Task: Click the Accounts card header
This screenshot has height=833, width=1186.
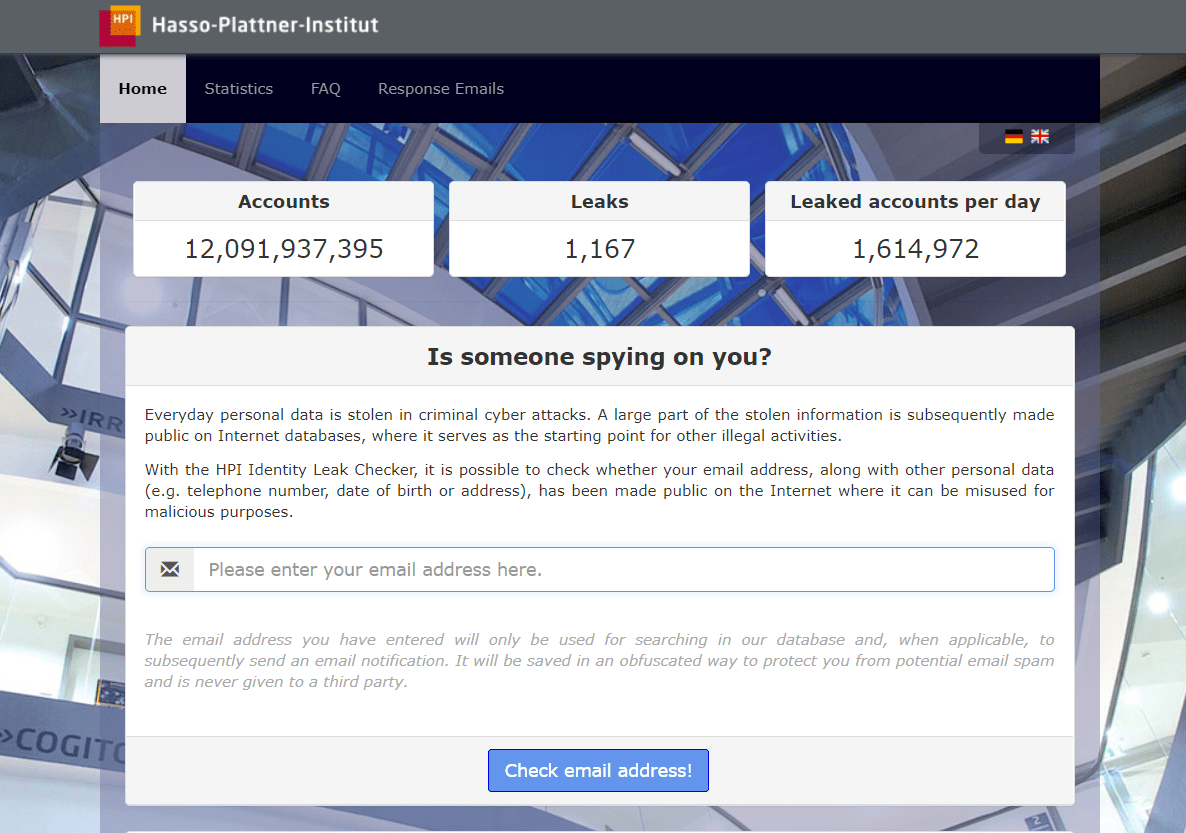Action: [283, 202]
